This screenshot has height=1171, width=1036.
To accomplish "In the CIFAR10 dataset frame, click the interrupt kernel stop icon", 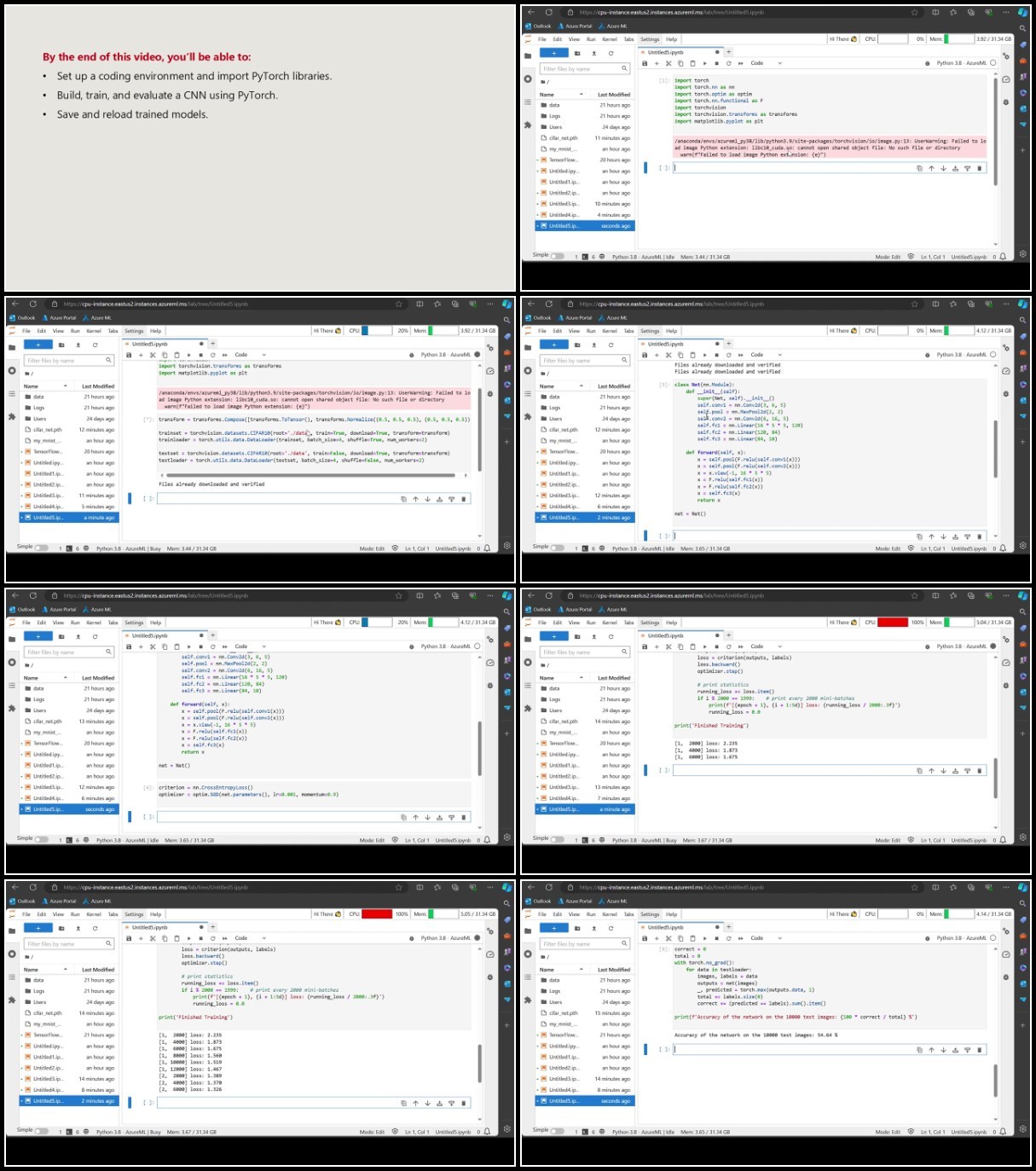I will click(200, 355).
